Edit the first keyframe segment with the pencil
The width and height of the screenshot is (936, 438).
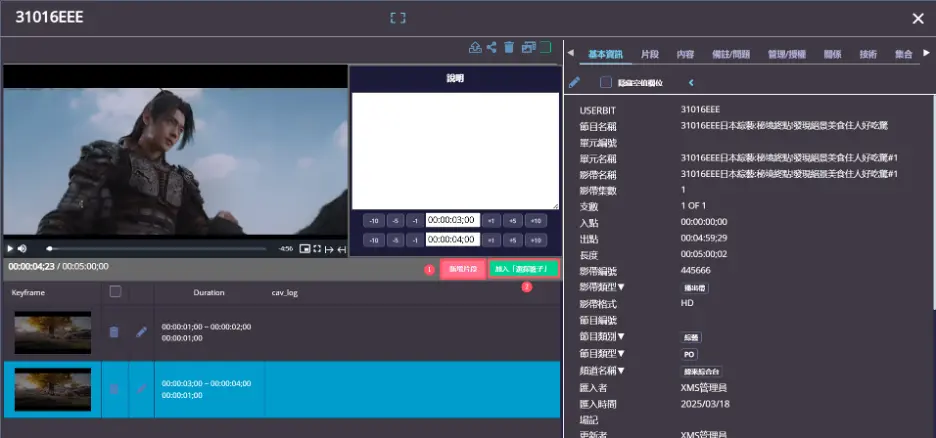[x=141, y=332]
